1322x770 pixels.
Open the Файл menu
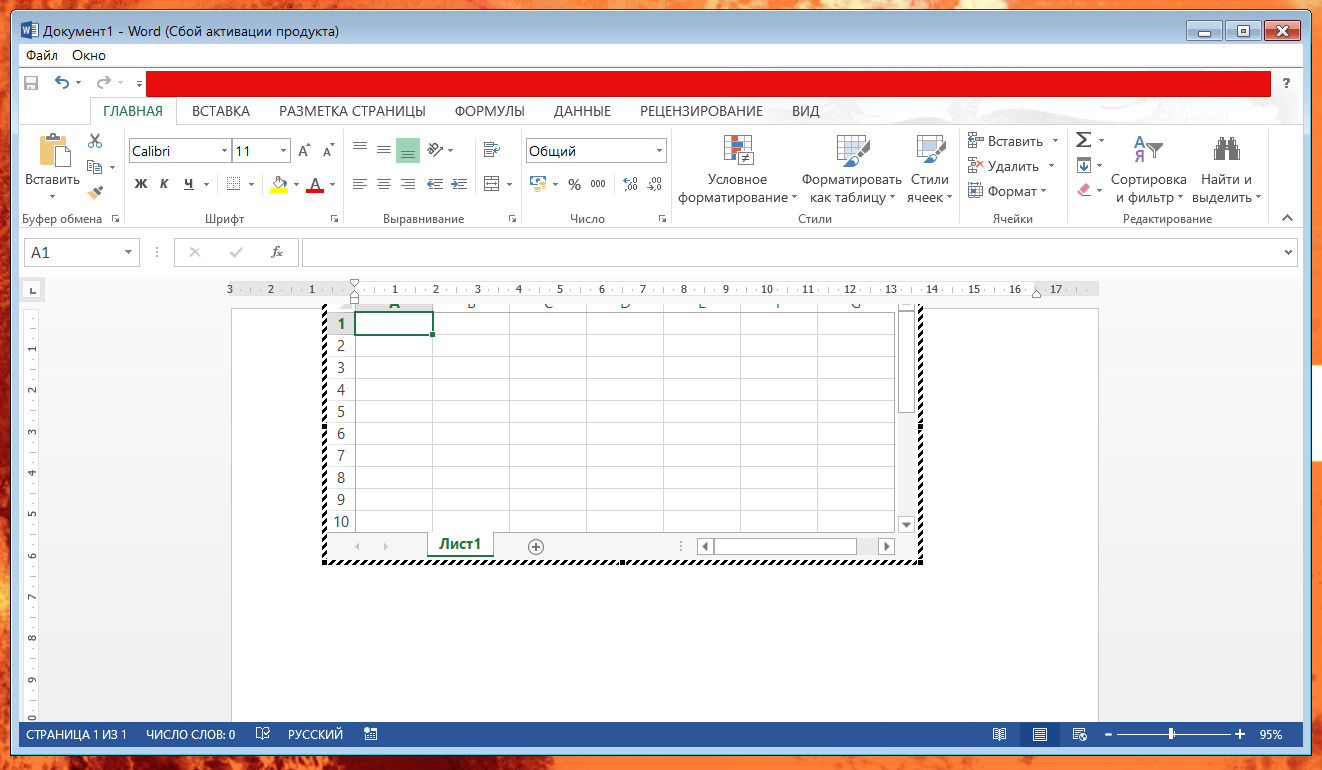click(42, 56)
